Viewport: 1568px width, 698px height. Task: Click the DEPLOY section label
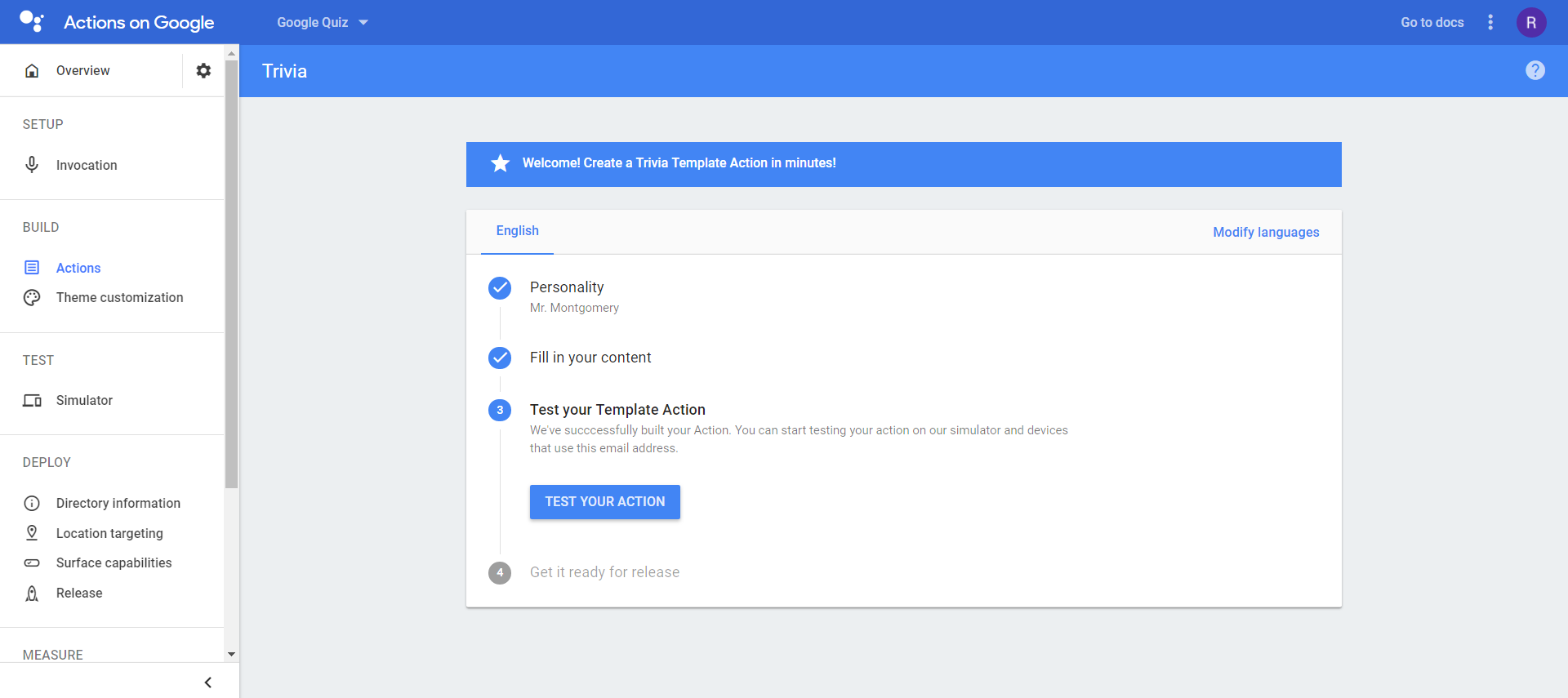tap(47, 462)
